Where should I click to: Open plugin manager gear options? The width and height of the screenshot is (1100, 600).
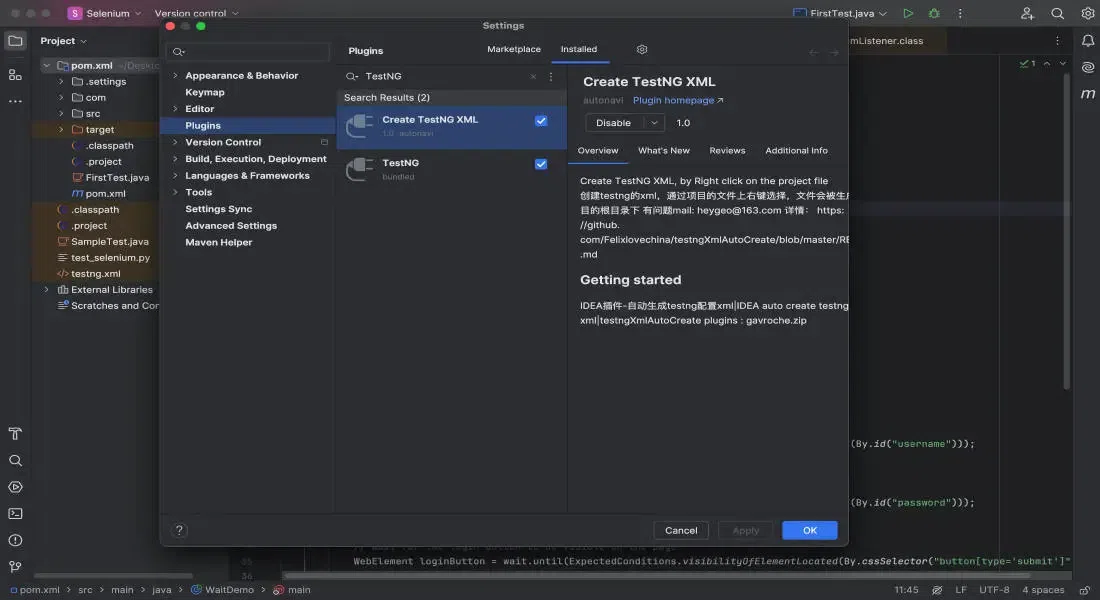pos(642,49)
